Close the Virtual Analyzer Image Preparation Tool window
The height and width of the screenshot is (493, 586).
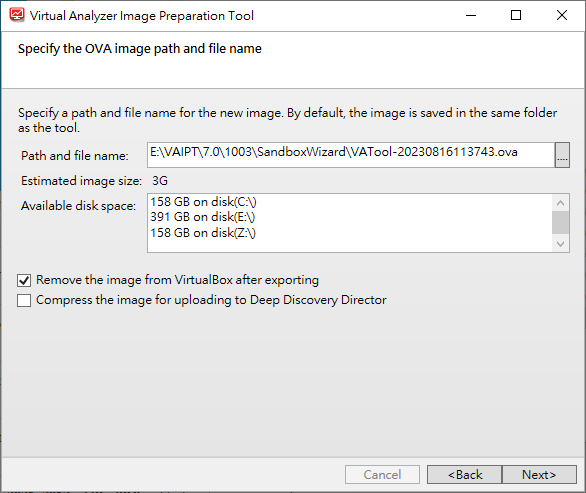[562, 15]
